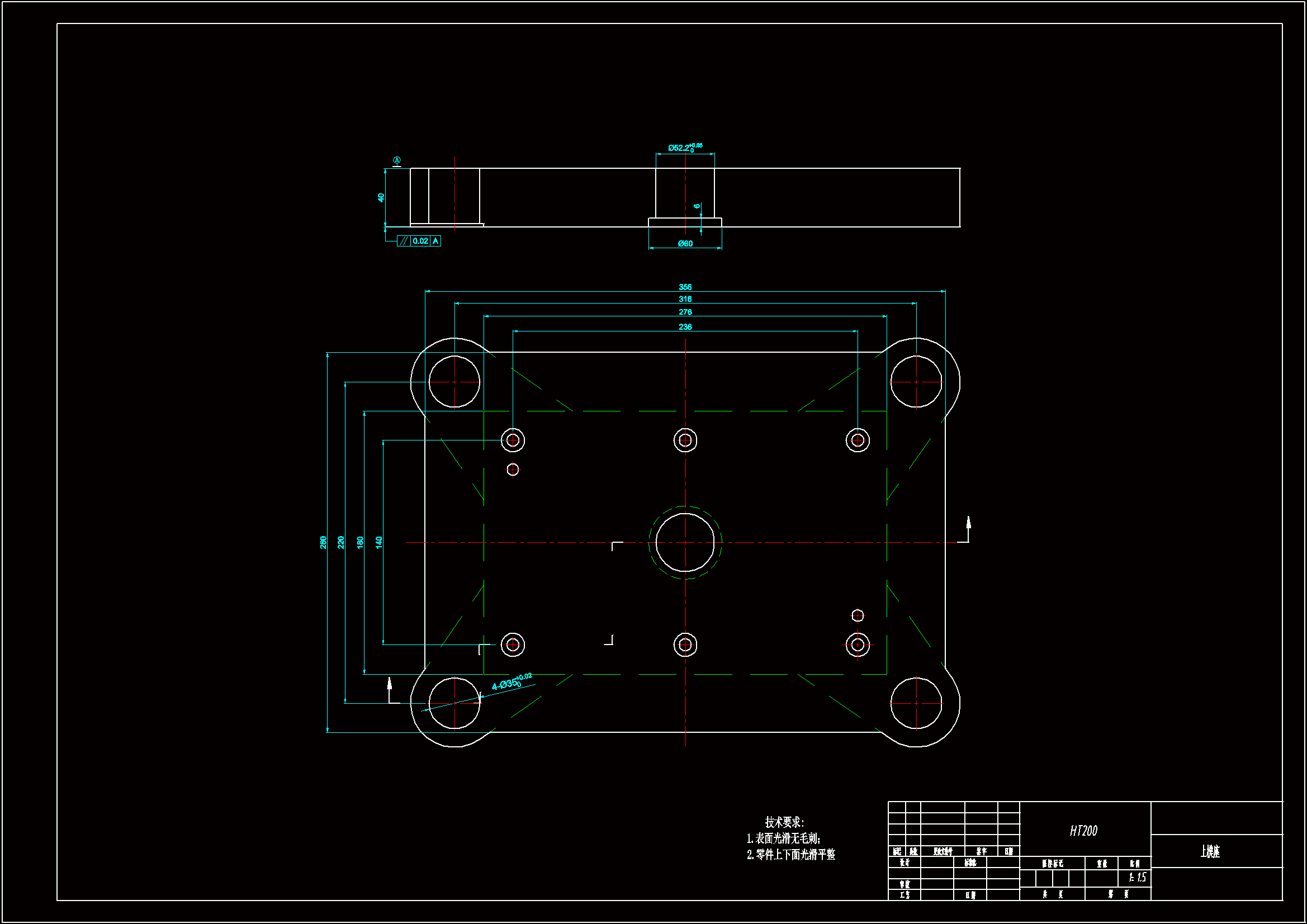Click the 276 horizontal dimension value
1307x924 pixels.
click(x=685, y=312)
